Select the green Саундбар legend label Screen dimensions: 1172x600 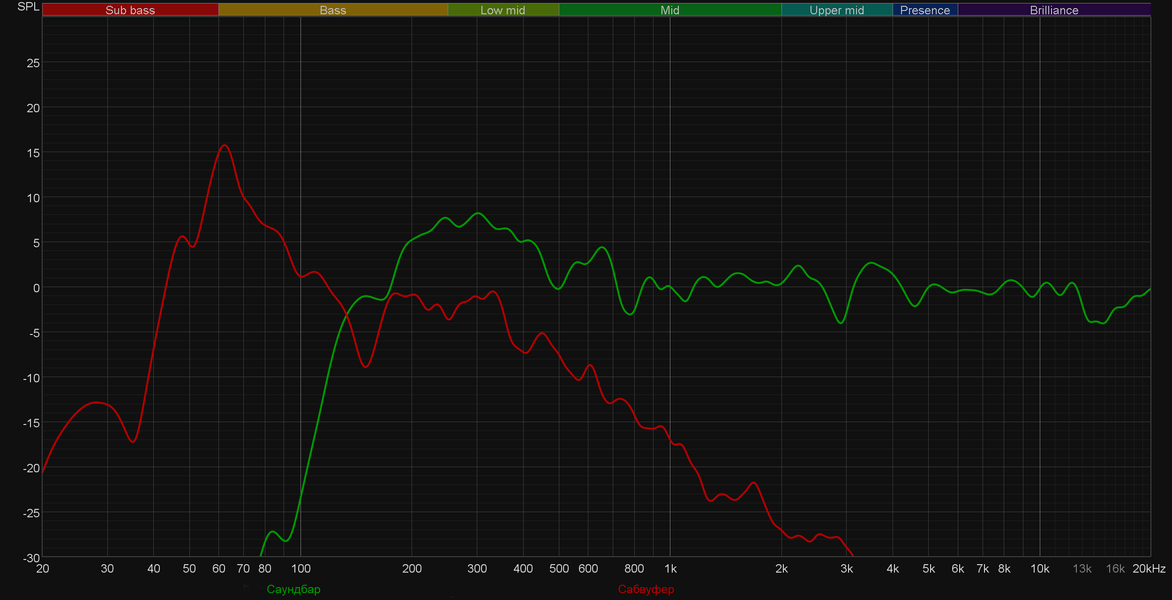(293, 590)
